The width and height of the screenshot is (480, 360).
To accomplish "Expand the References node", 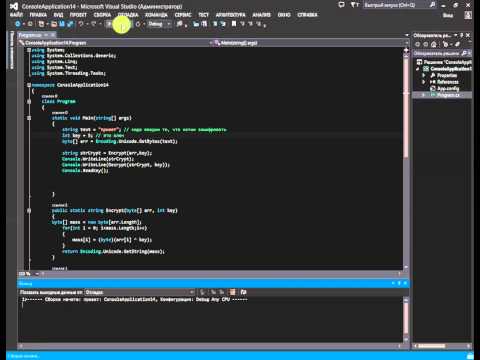I will [424, 82].
